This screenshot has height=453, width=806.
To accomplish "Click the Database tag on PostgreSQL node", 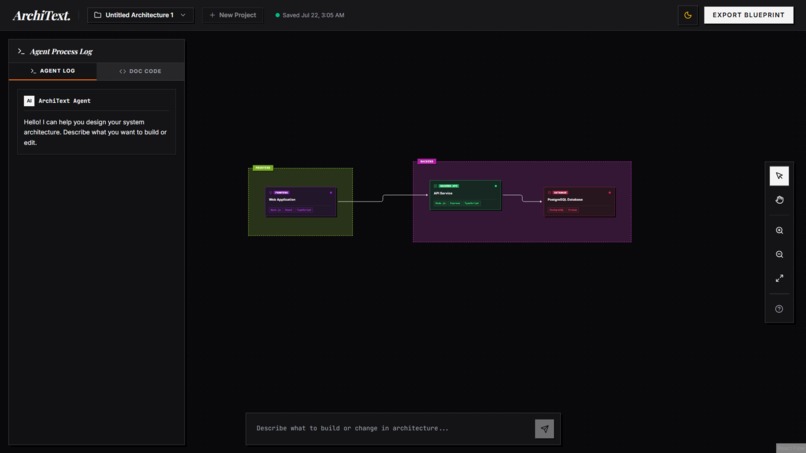I will (x=560, y=193).
